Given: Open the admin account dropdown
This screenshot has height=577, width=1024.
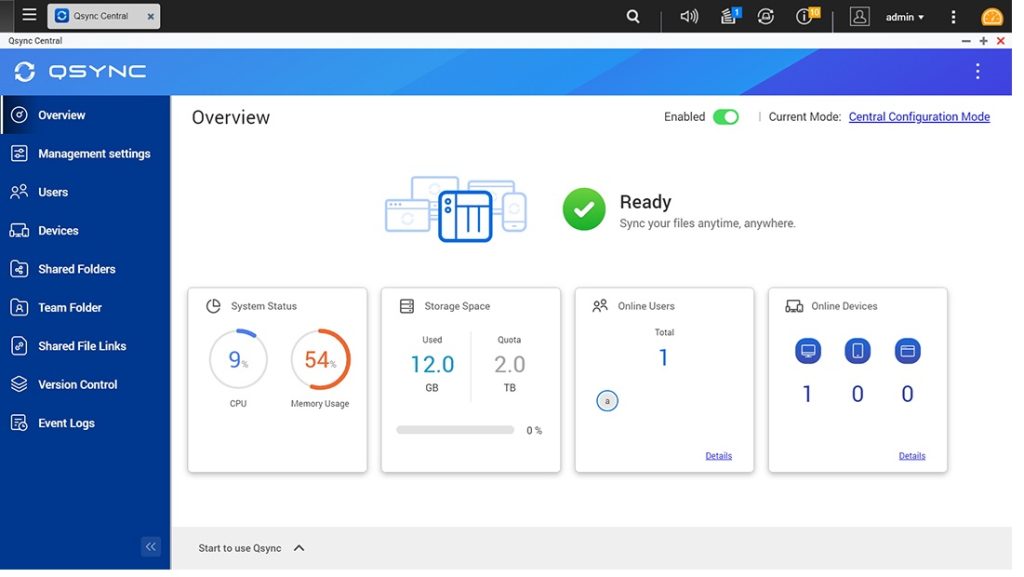Looking at the screenshot, I should point(903,16).
